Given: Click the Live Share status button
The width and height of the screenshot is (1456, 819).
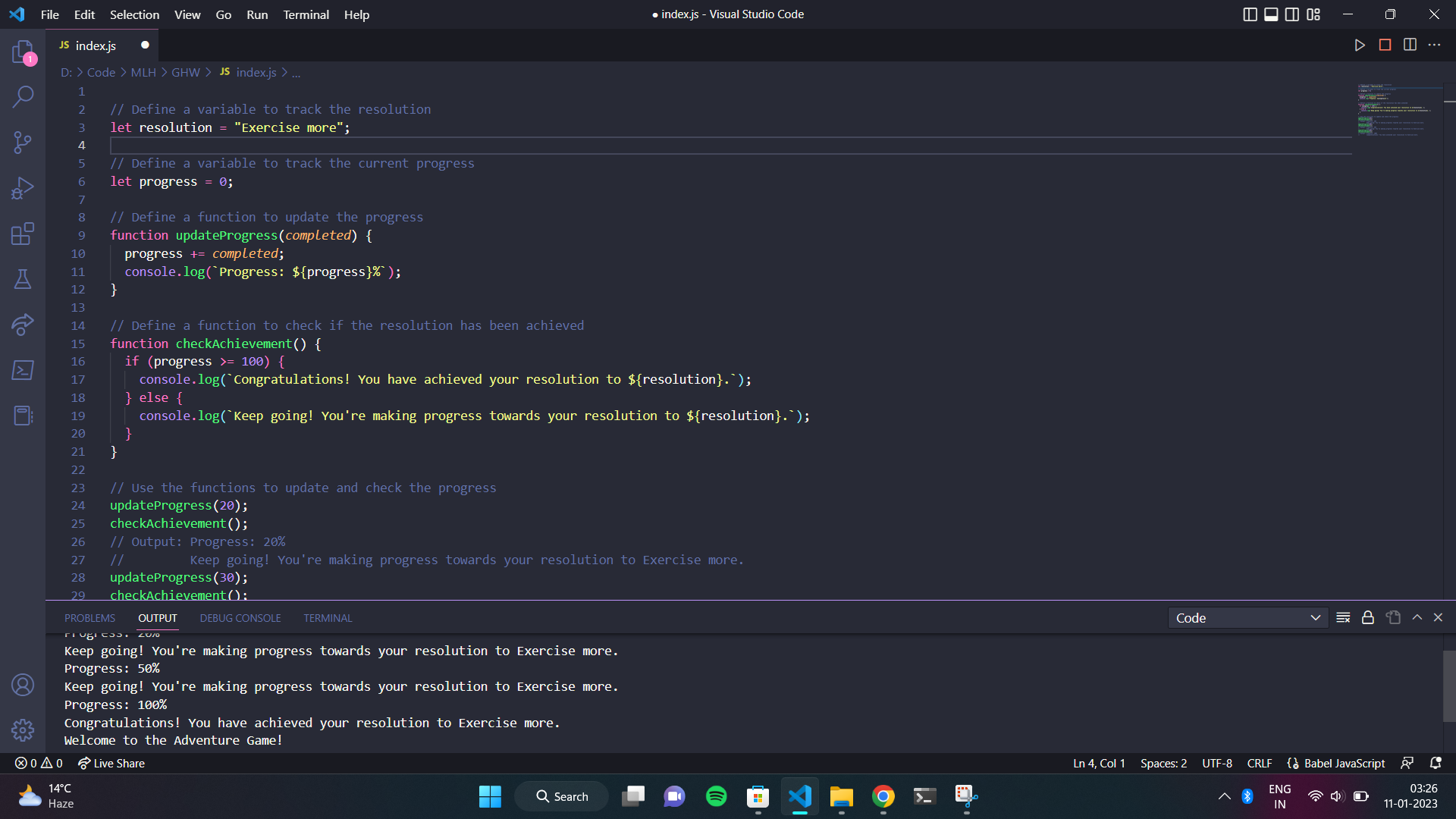Looking at the screenshot, I should 111,764.
